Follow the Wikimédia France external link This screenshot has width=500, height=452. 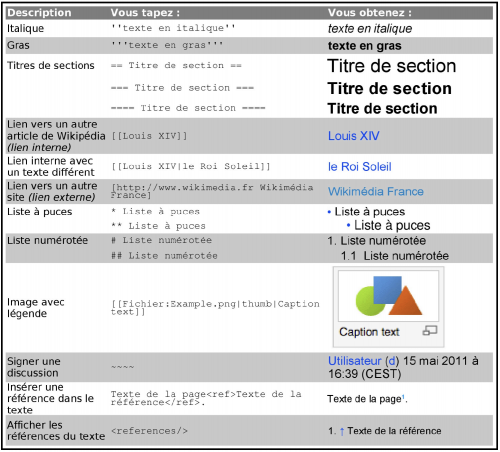tap(376, 192)
